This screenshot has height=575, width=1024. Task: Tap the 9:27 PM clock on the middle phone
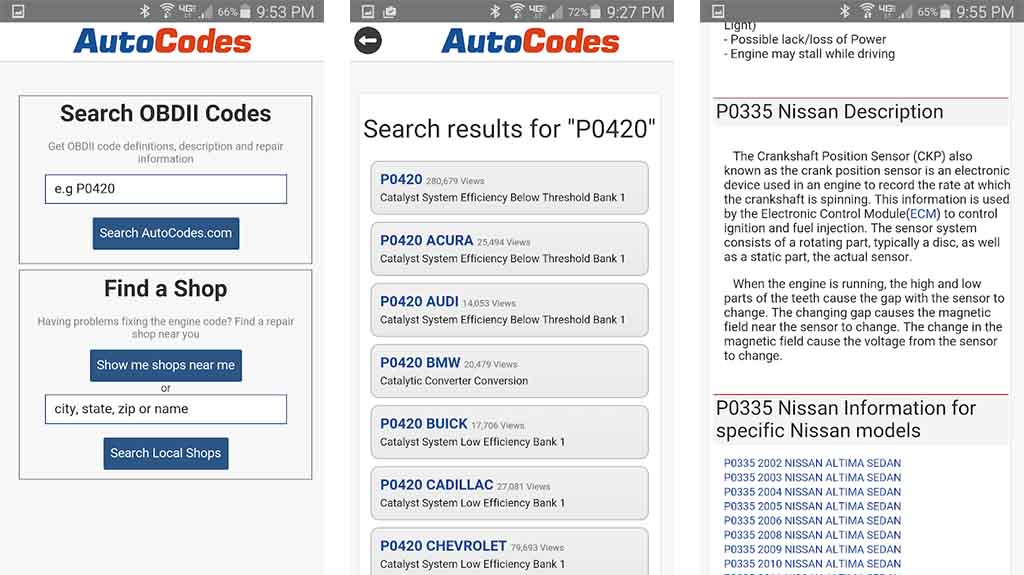tap(635, 12)
